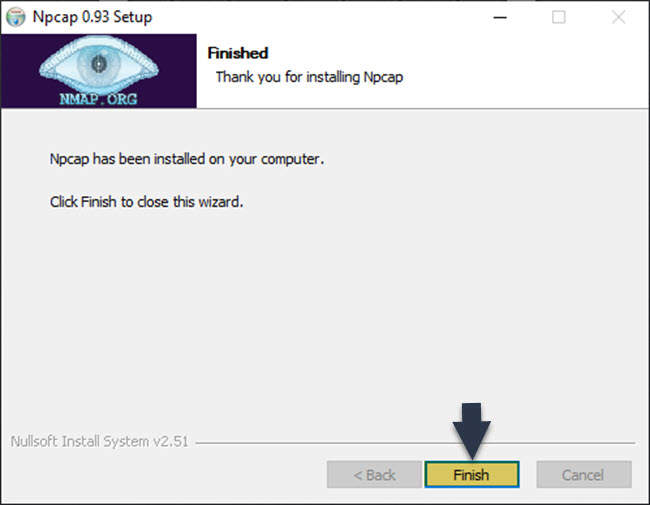
Task: Click the Npcap has been installed message
Action: pos(187,159)
